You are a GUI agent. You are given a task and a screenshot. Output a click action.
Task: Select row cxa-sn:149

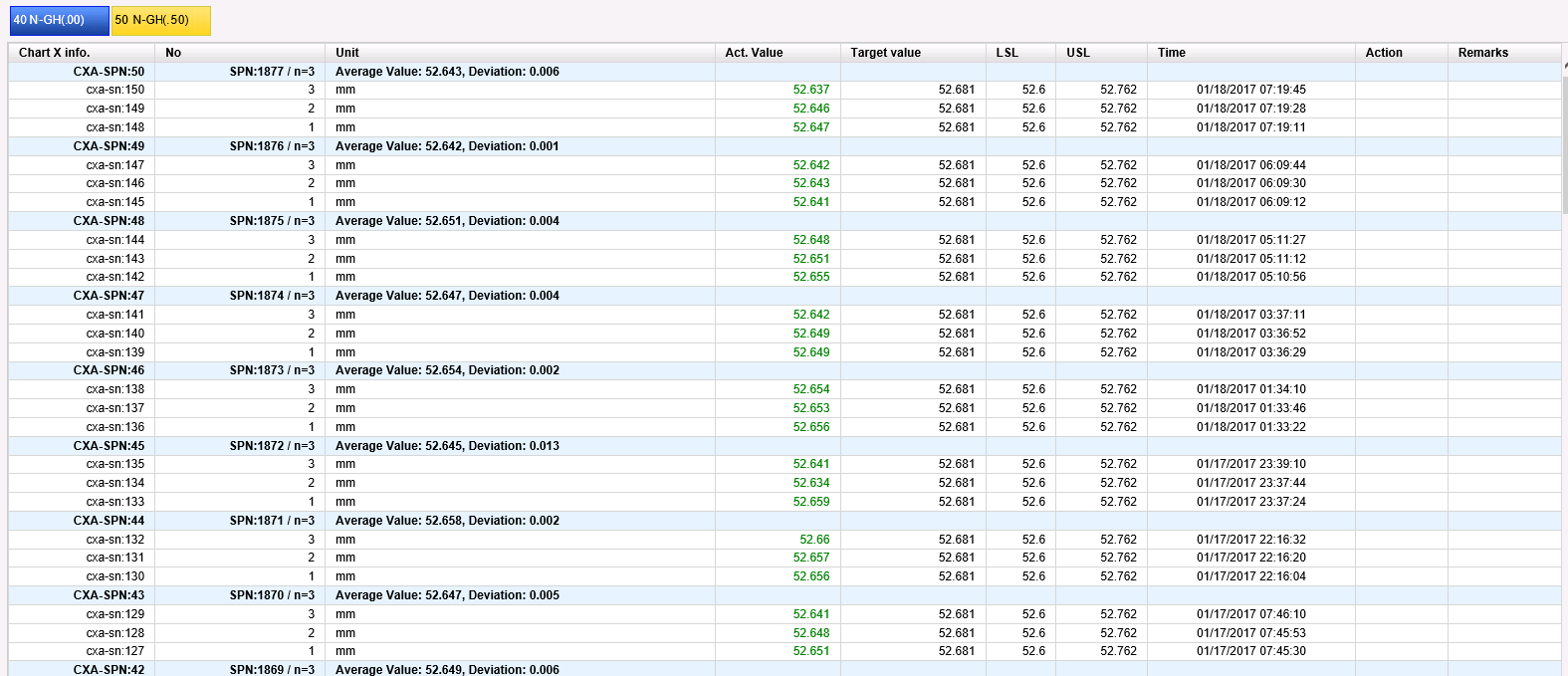[784, 109]
